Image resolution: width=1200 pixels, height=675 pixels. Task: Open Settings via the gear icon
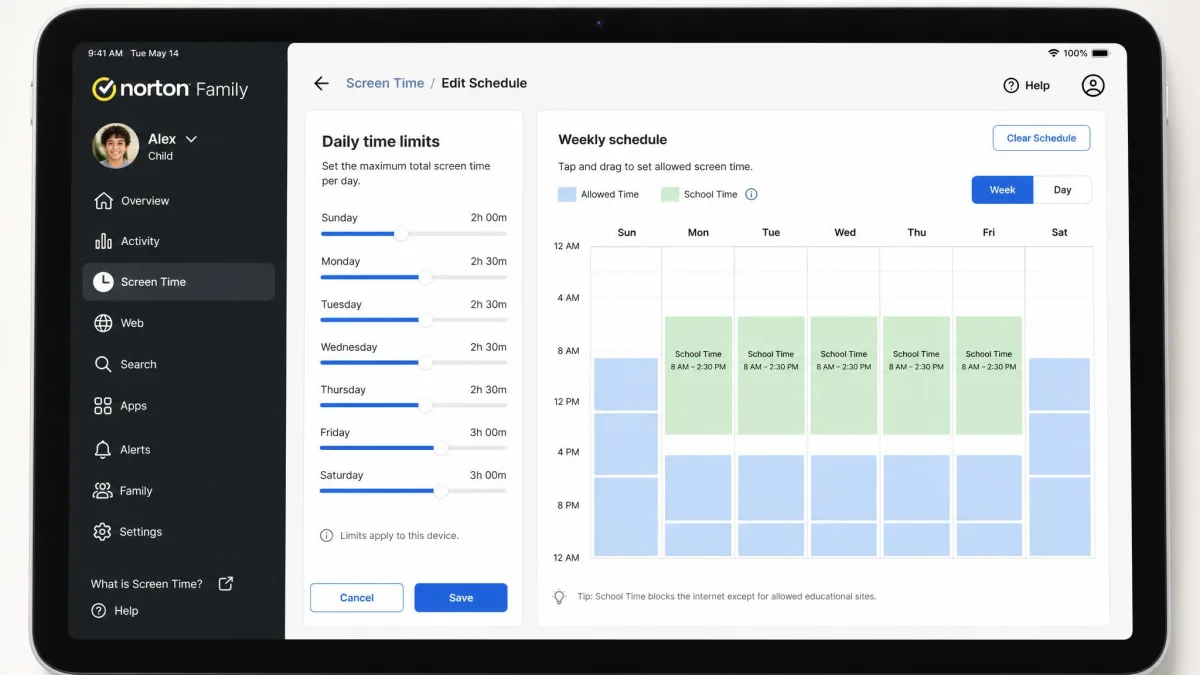pos(102,532)
